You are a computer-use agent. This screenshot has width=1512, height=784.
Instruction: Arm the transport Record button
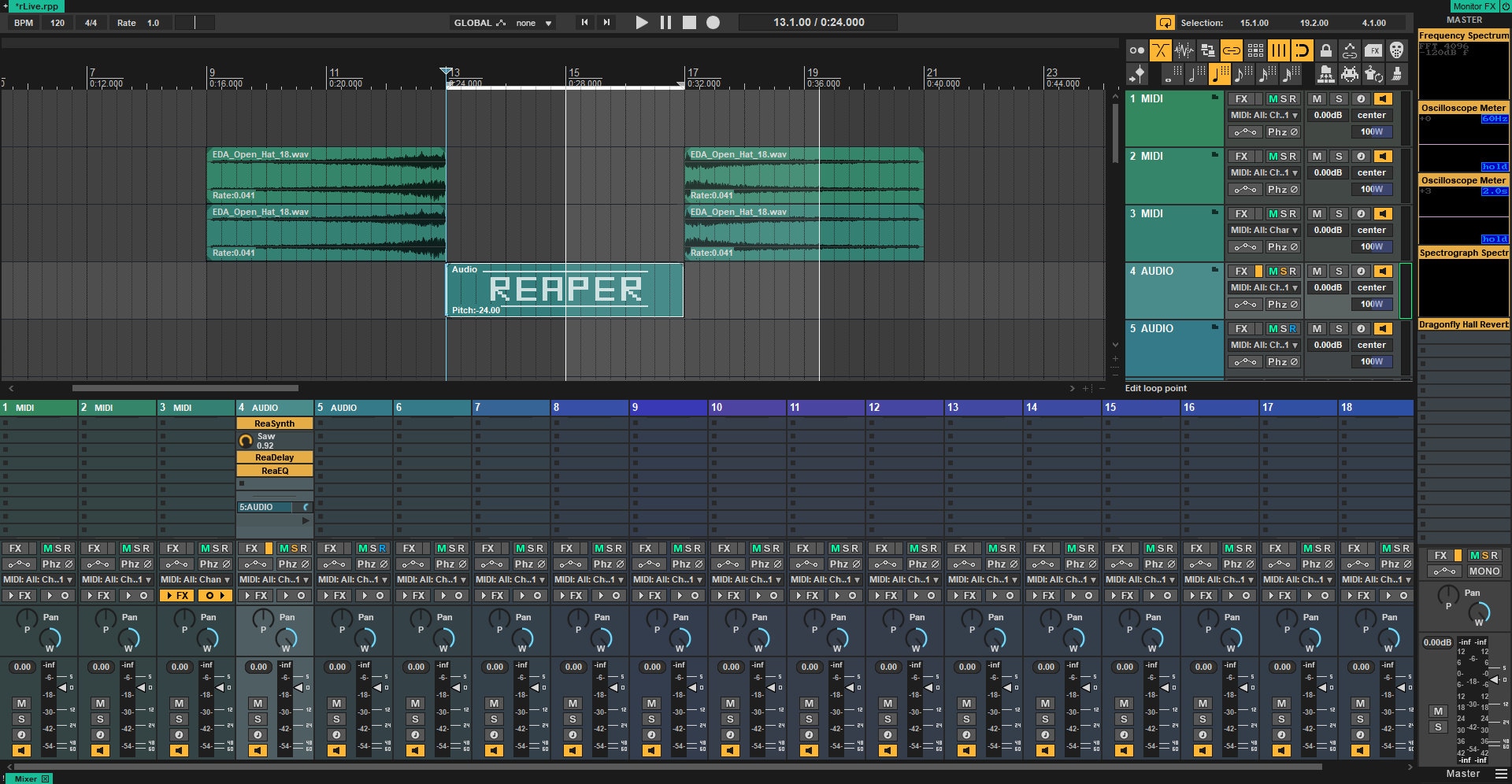[x=713, y=23]
